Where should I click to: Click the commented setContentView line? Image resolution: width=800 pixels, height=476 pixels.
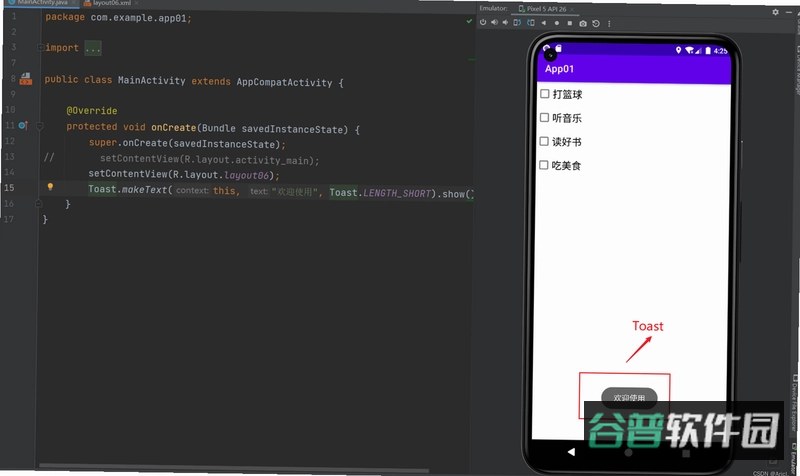209,160
